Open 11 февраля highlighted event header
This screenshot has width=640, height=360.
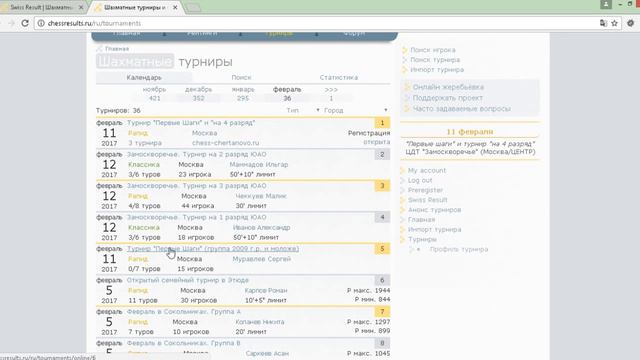(470, 131)
